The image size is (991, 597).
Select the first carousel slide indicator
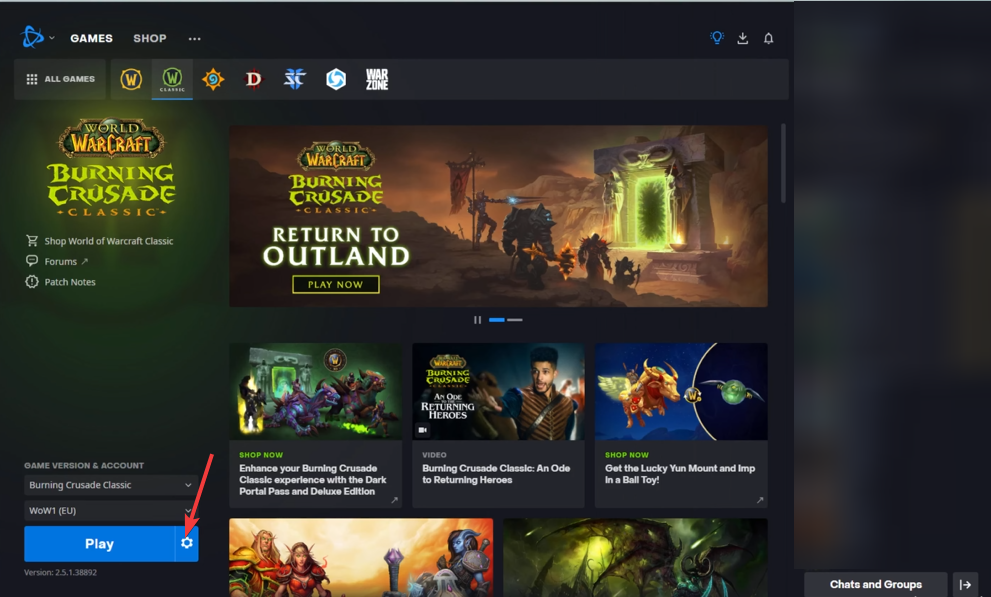coord(497,320)
